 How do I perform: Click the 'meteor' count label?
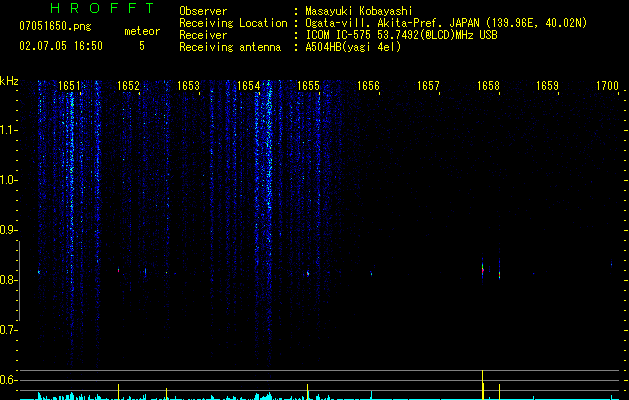[142, 31]
